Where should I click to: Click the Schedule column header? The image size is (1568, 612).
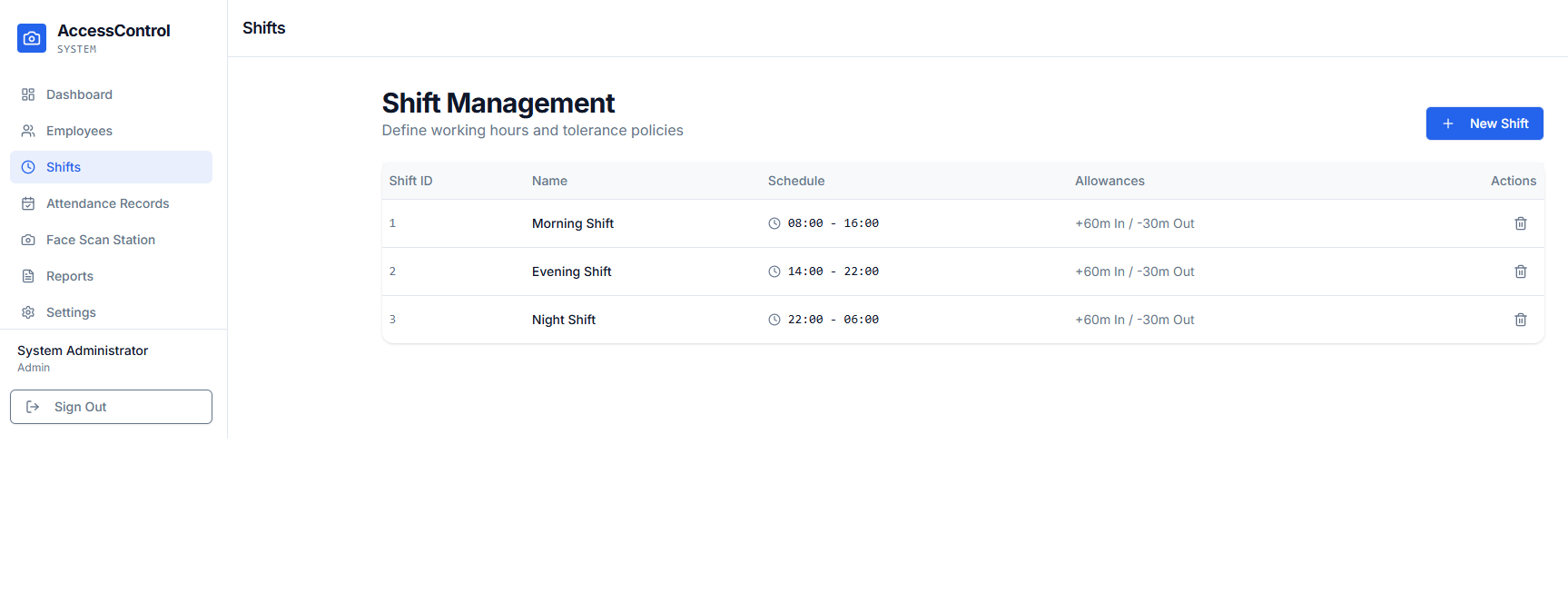pos(795,181)
